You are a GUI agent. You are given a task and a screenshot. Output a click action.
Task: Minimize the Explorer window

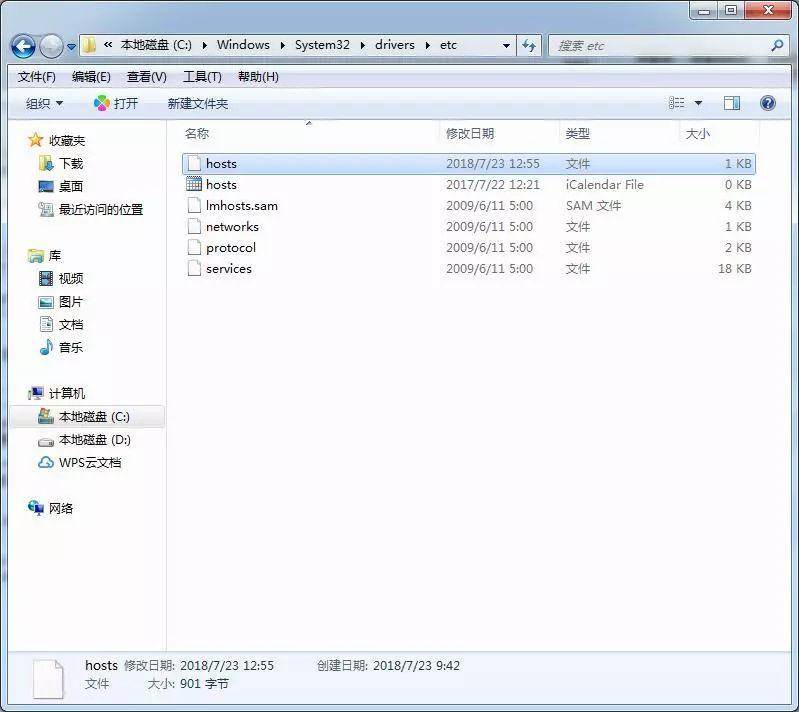(704, 10)
